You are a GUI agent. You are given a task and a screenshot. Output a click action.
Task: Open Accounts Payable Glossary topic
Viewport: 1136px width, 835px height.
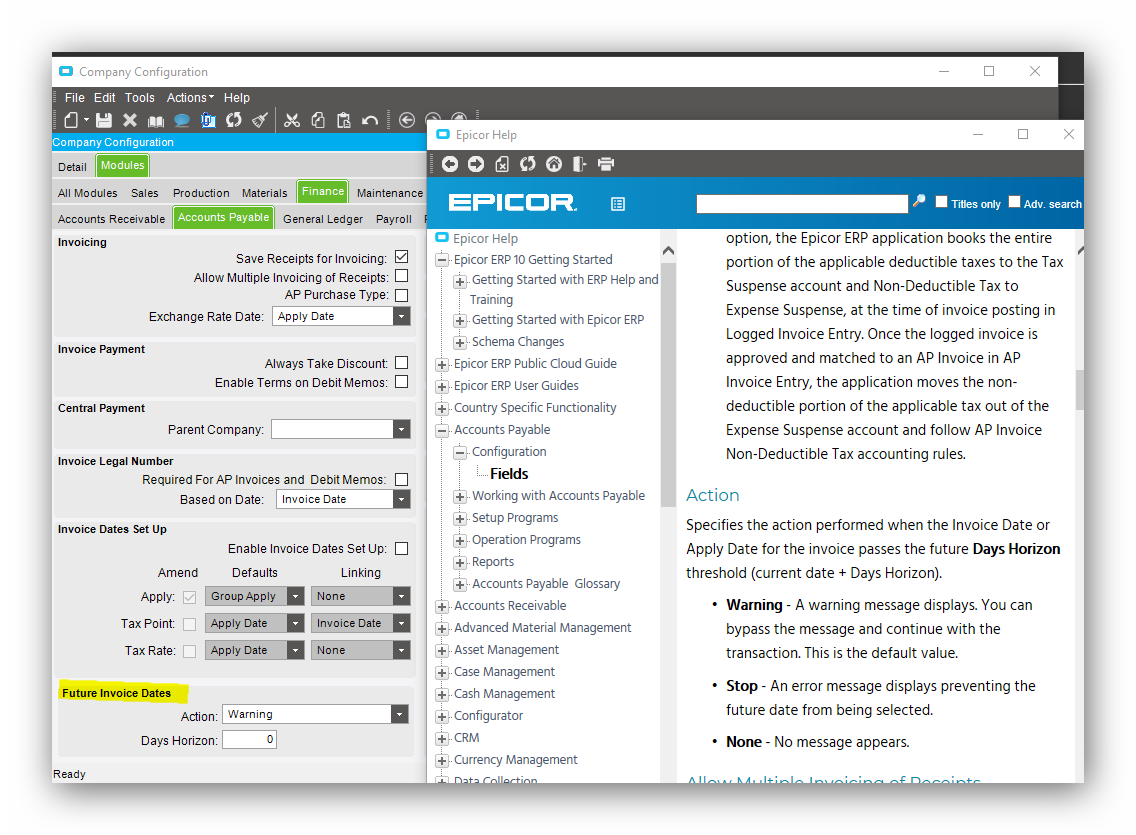546,584
